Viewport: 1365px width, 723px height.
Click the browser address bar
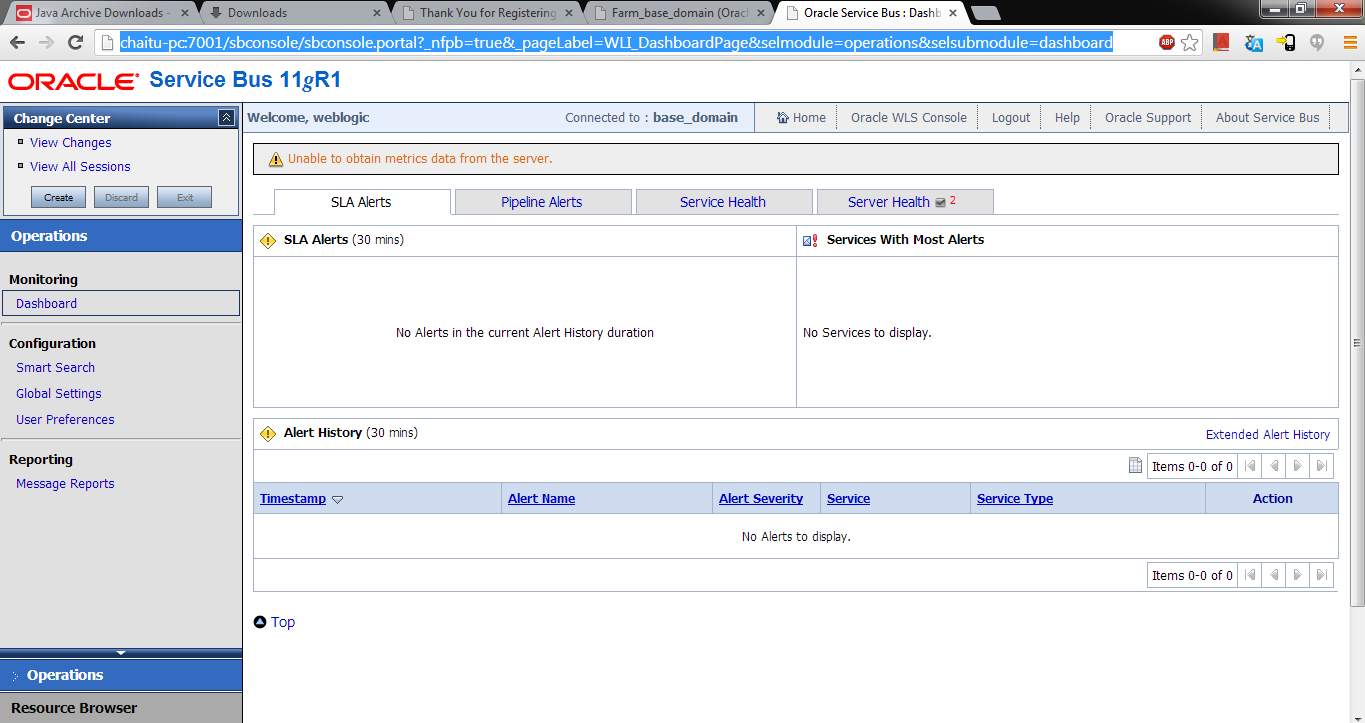[x=600, y=42]
